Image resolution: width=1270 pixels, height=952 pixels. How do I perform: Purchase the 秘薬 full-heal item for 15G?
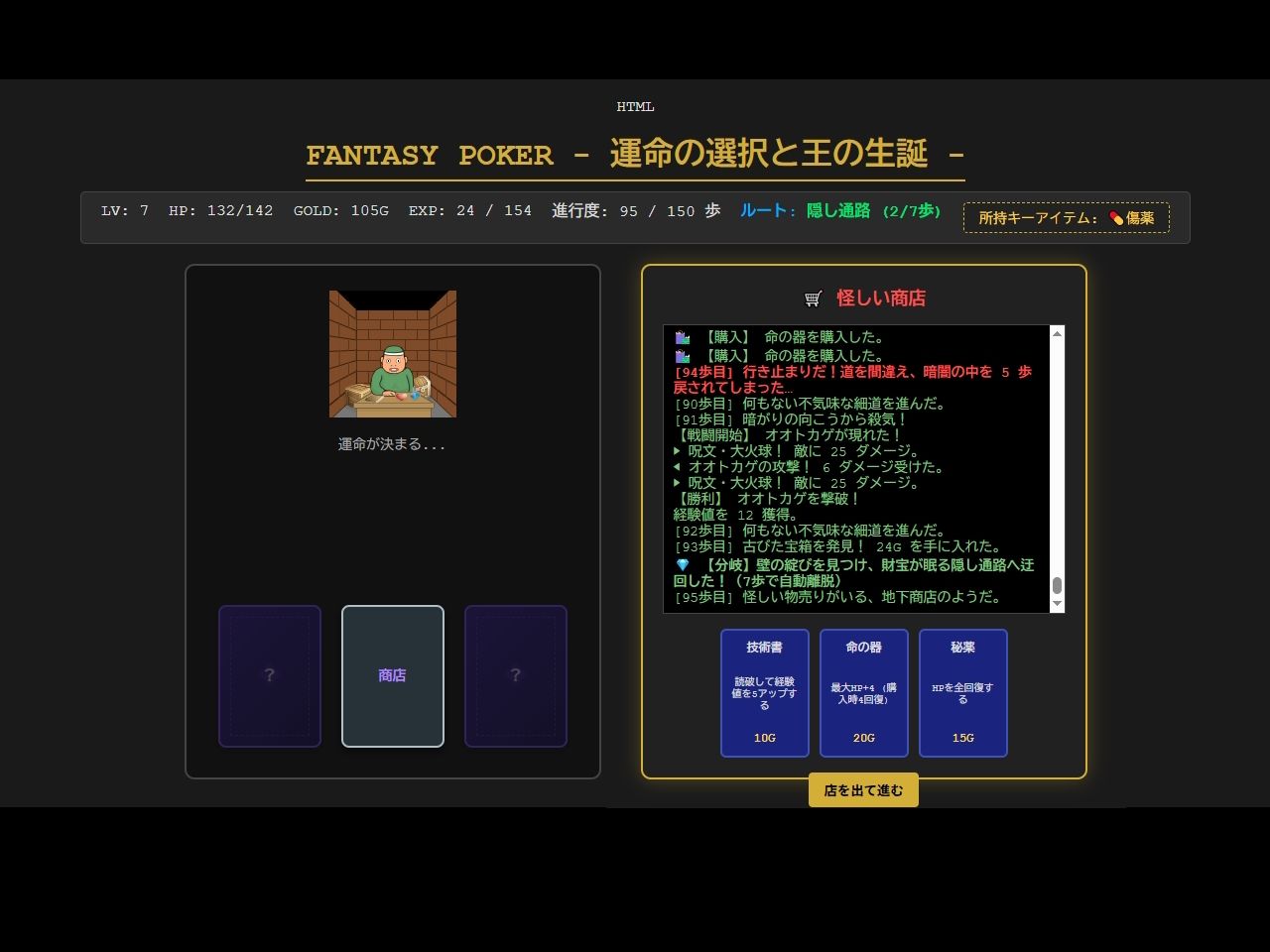(x=962, y=692)
